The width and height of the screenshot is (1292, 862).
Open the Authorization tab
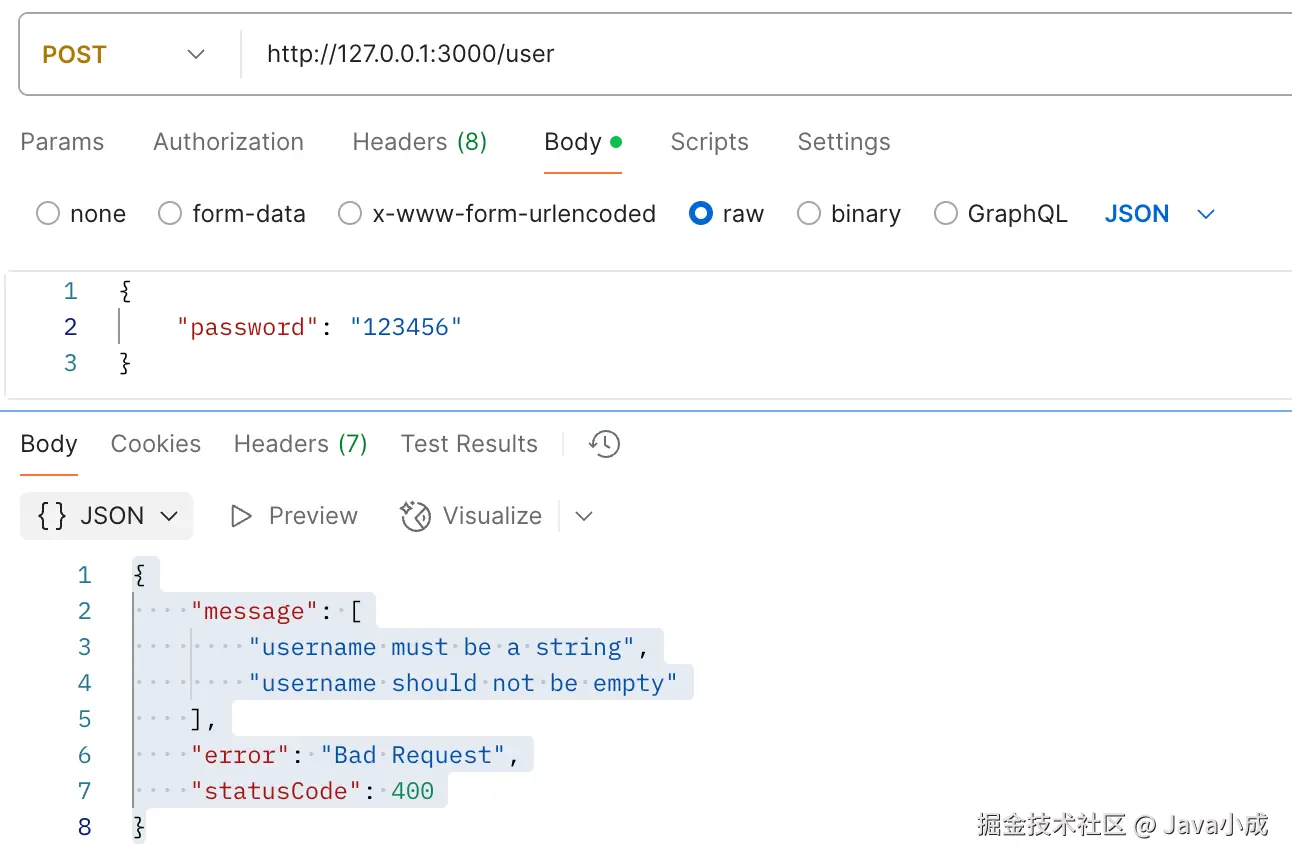[228, 142]
